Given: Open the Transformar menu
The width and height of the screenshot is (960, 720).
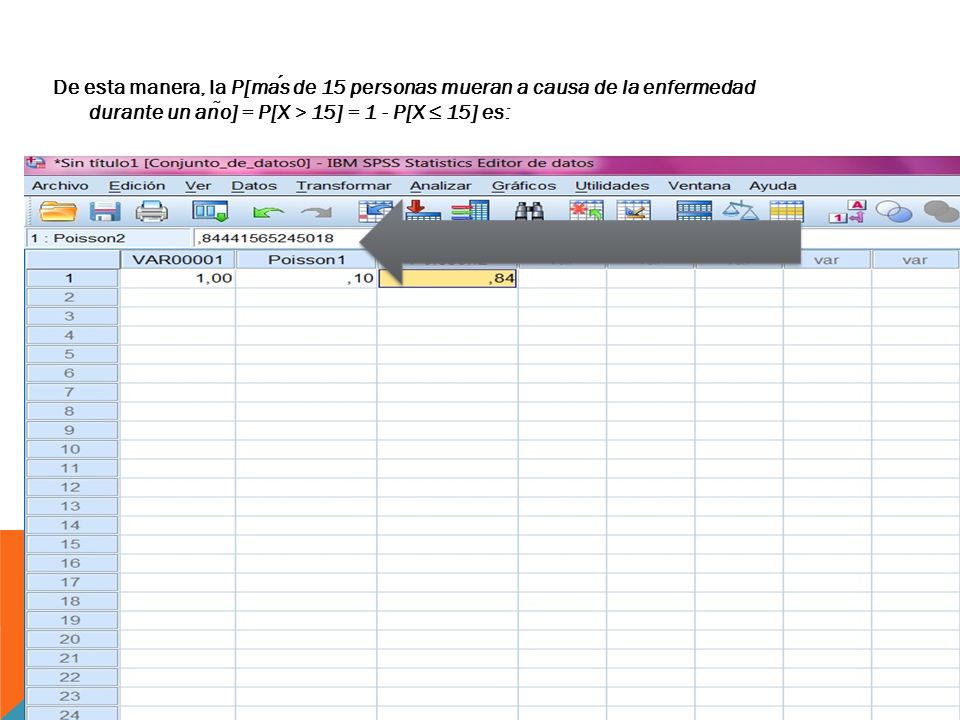Looking at the screenshot, I should (343, 186).
